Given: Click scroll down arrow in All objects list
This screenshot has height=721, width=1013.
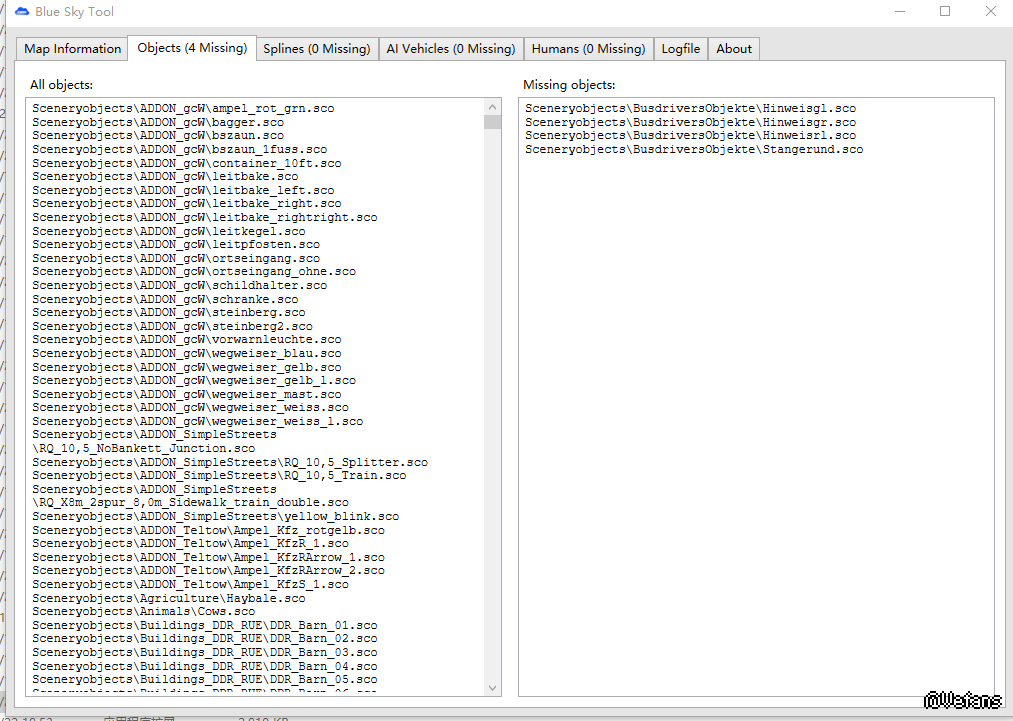Looking at the screenshot, I should (492, 687).
